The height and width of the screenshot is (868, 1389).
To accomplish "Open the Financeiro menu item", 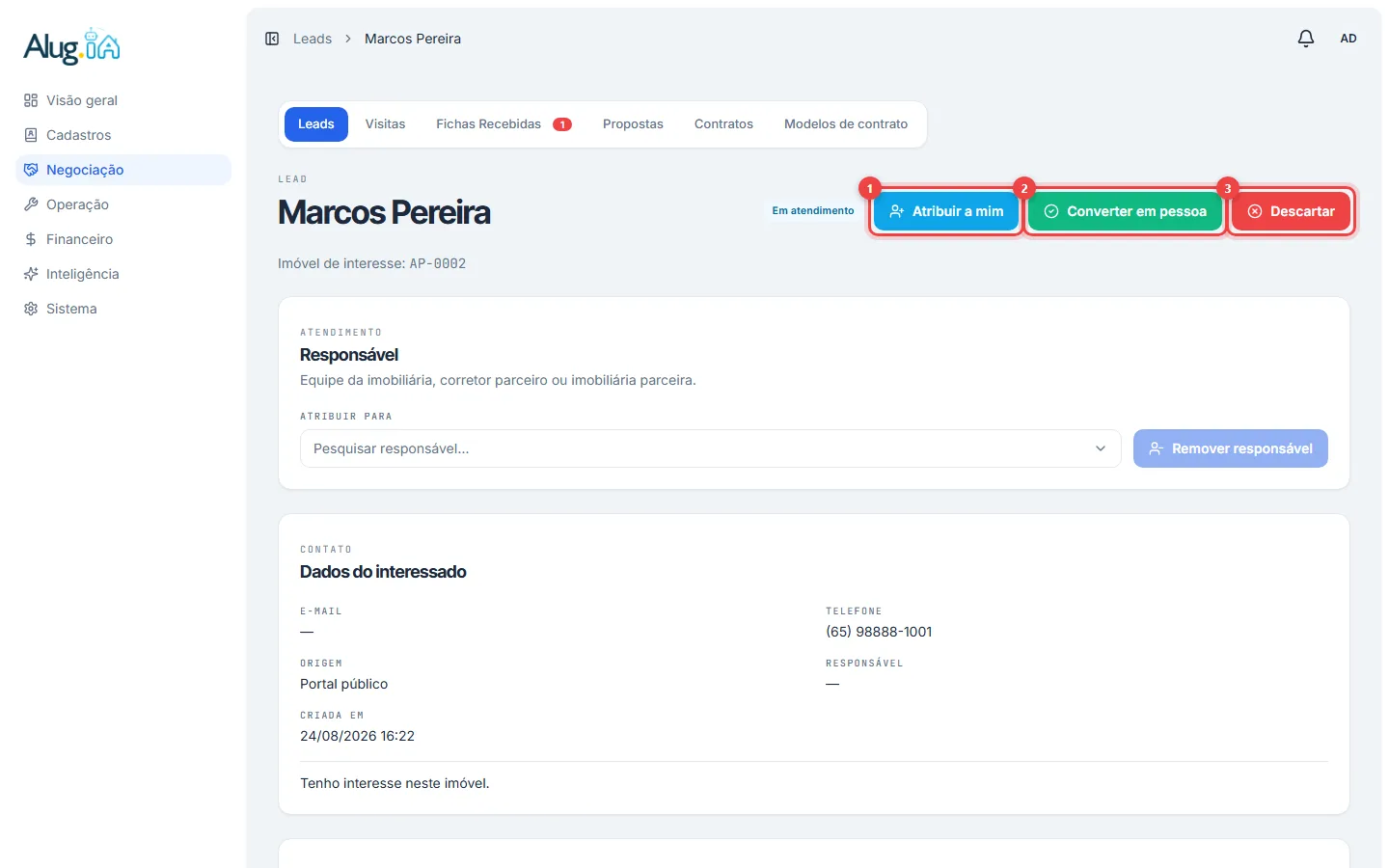I will point(123,239).
